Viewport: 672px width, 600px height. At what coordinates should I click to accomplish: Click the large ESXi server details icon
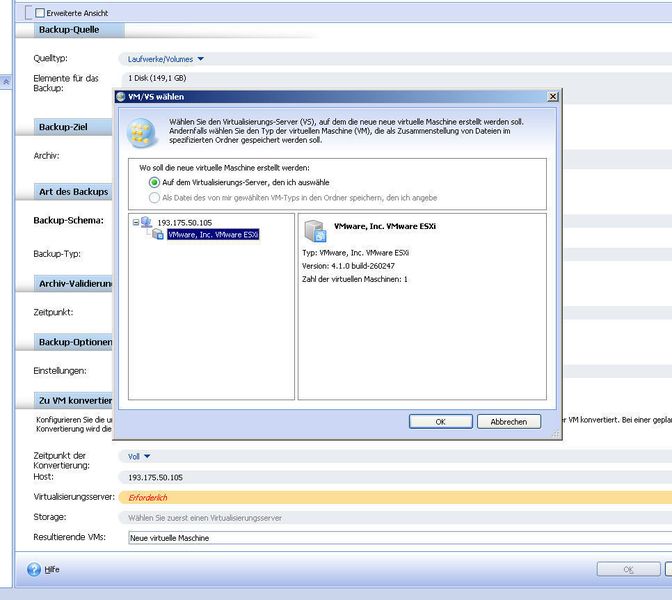[x=315, y=231]
